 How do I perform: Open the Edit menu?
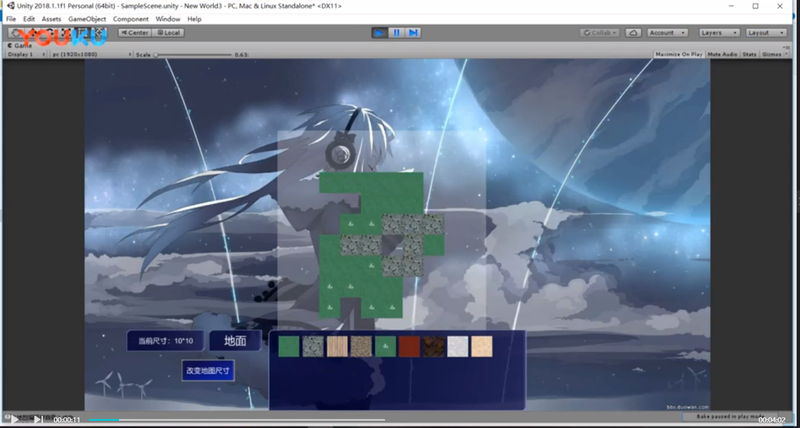(29, 19)
